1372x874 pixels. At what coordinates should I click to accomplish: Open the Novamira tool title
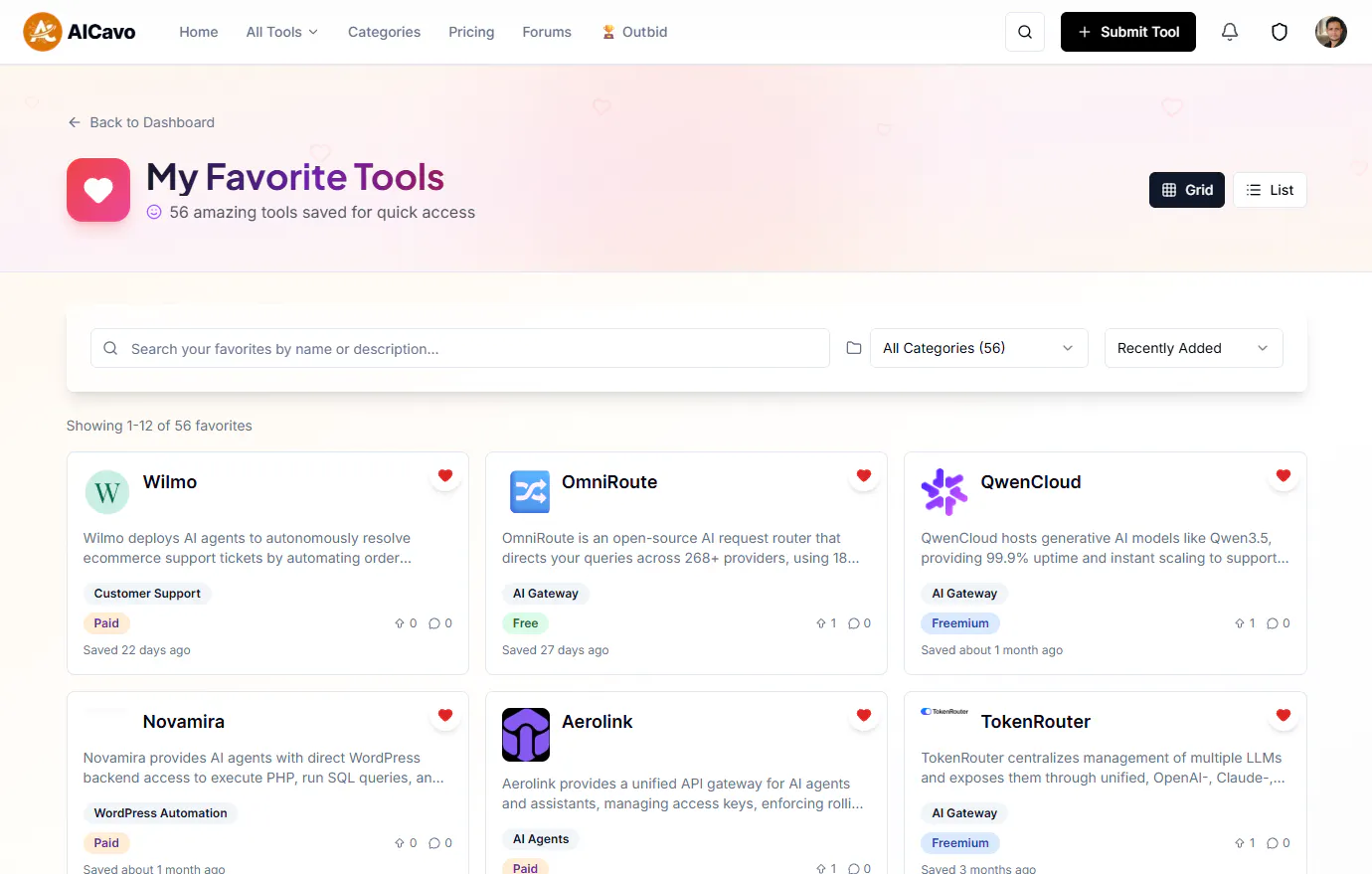[184, 722]
